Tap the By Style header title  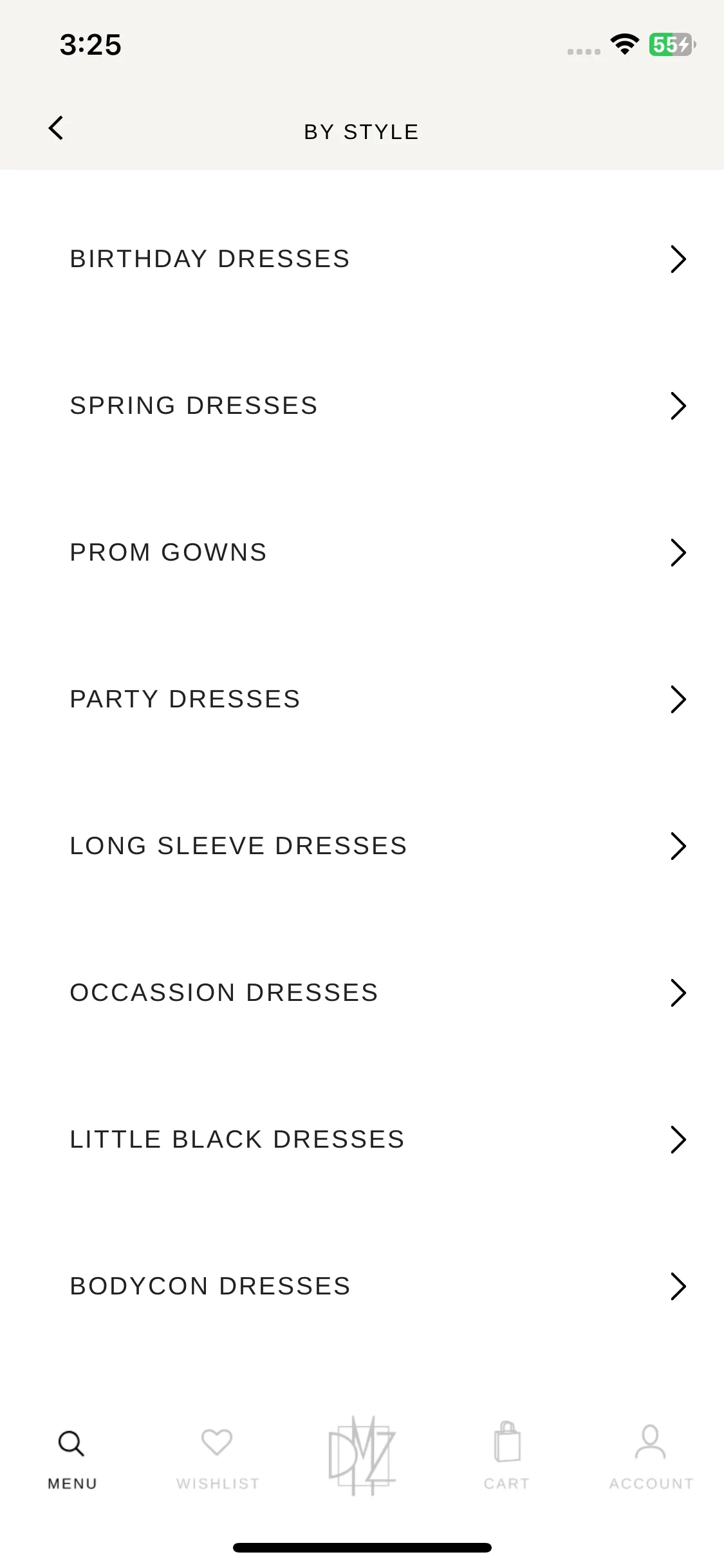click(362, 132)
